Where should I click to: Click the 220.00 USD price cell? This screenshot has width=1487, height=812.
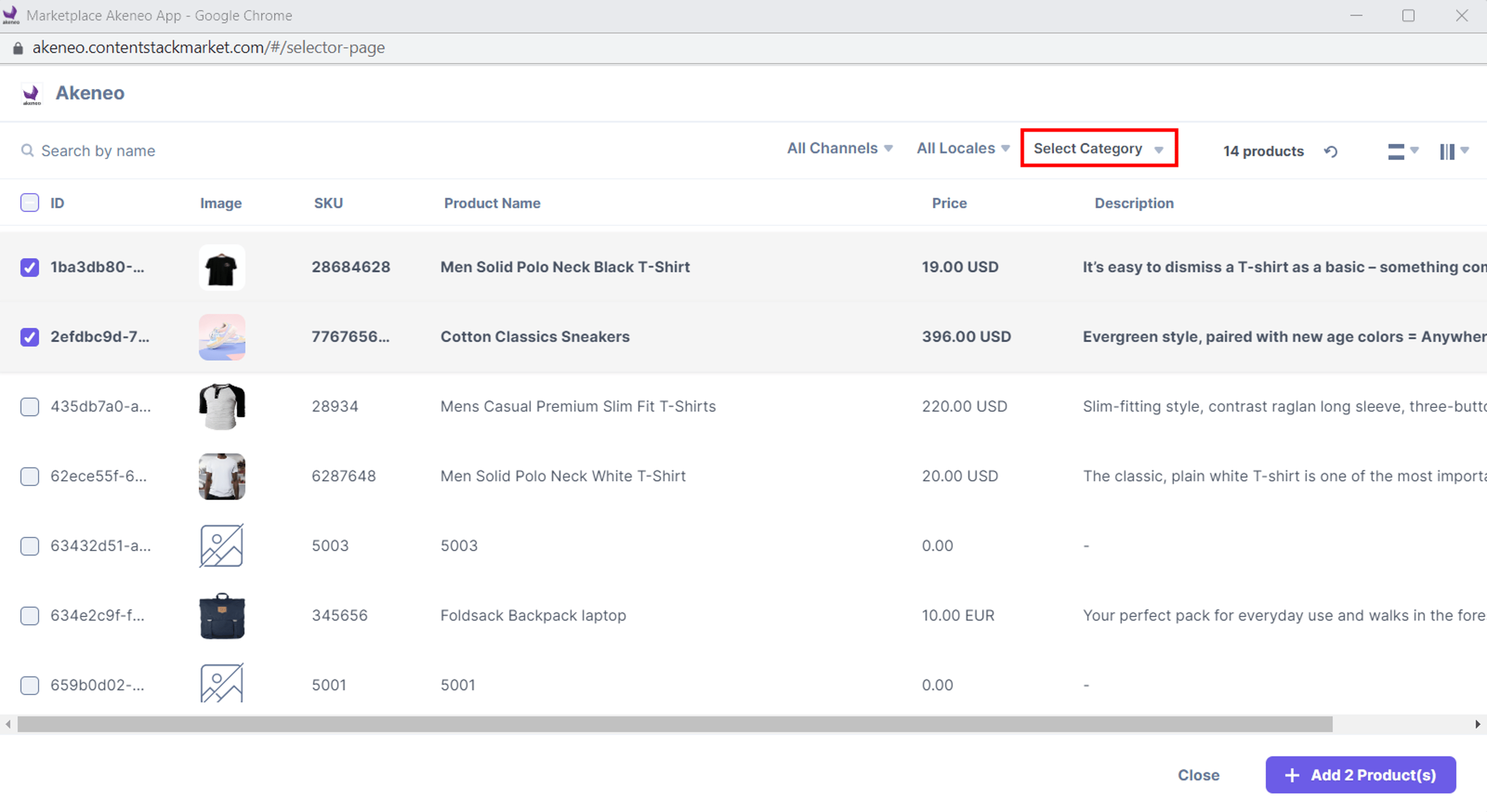click(x=964, y=407)
